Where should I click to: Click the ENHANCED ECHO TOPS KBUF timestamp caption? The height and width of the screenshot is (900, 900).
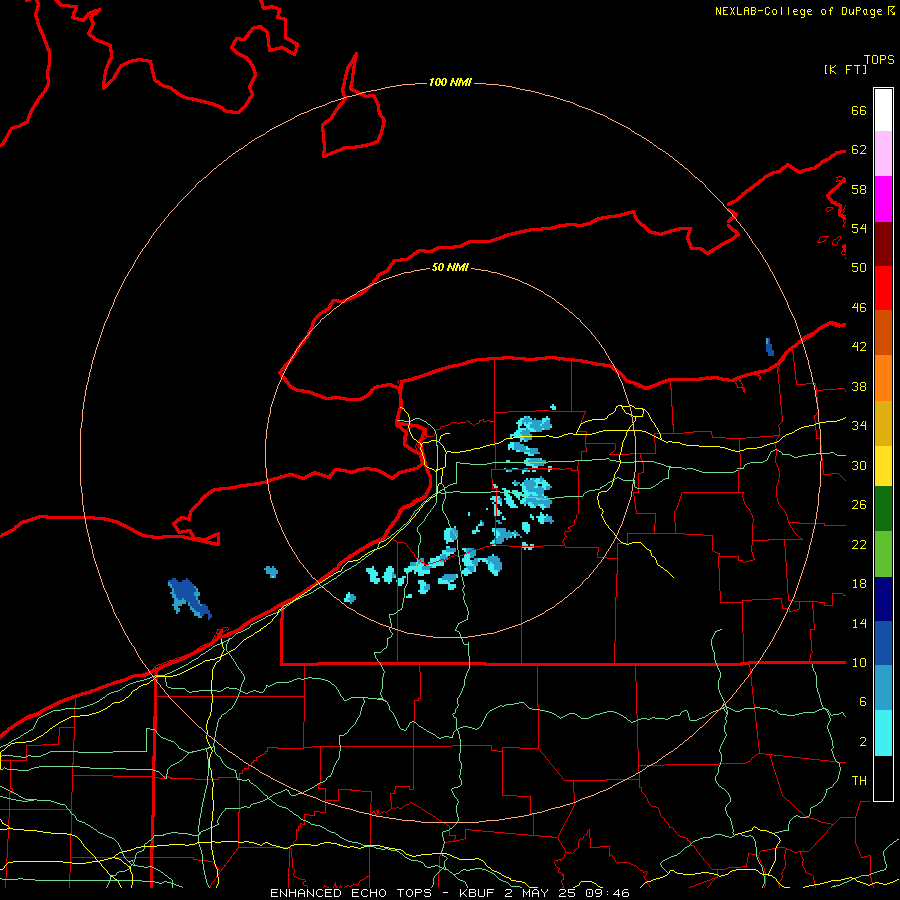pos(450,893)
